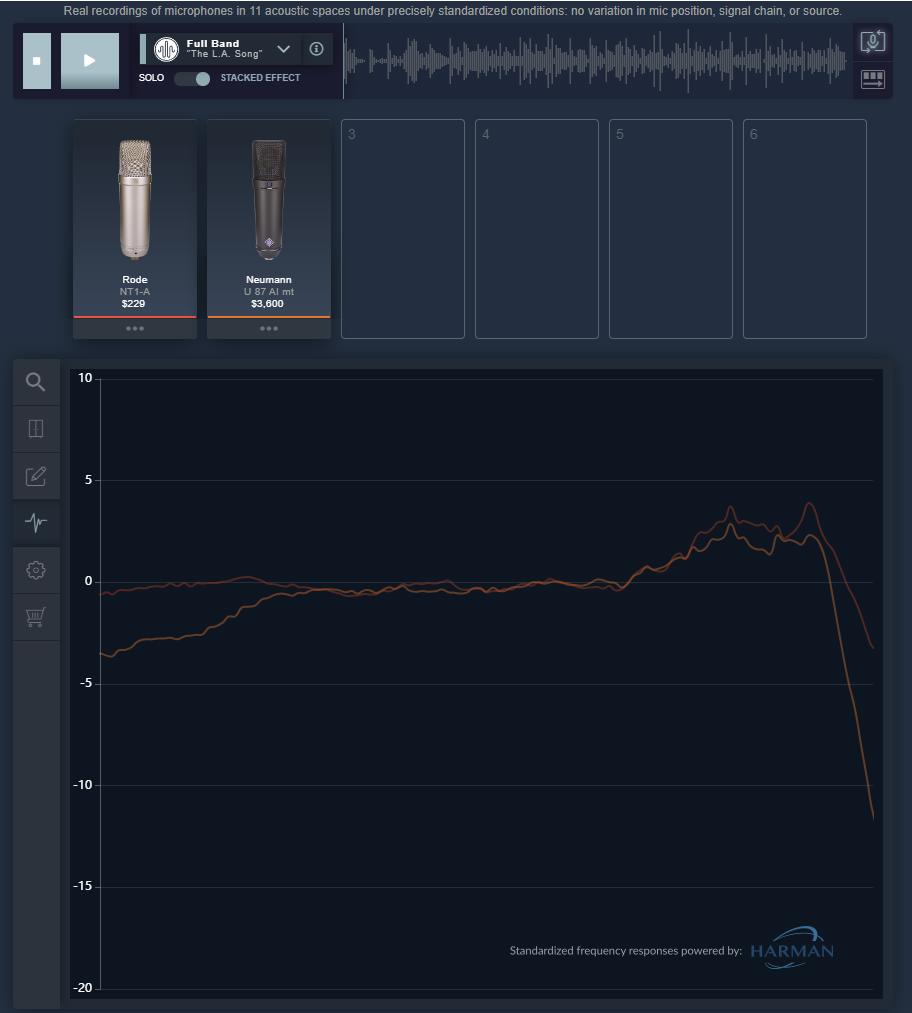Screen dimensions: 912x1013
Task: Seek within the audio waveform
Action: (x=596, y=61)
